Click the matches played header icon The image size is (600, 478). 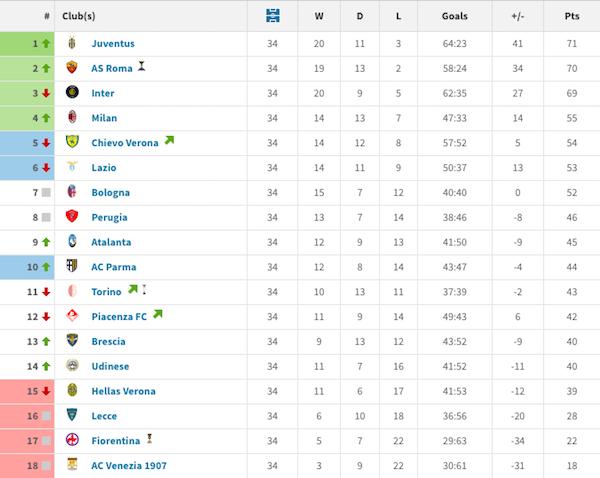[x=273, y=16]
